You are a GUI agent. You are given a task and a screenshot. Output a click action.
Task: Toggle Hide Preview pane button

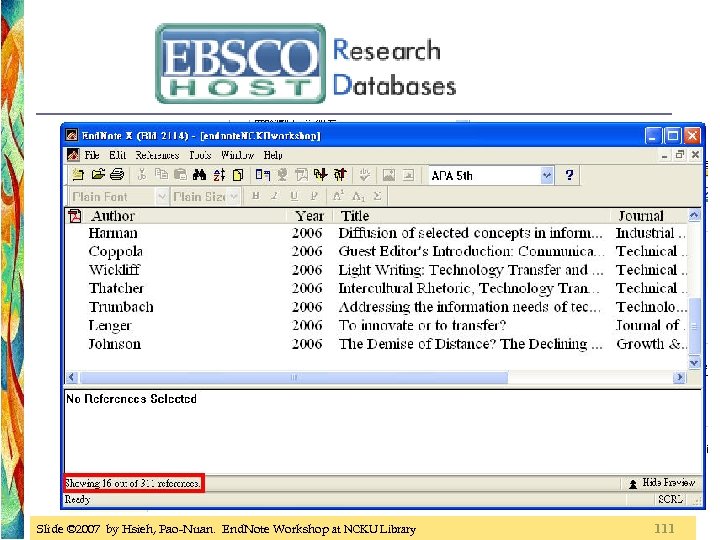point(662,483)
